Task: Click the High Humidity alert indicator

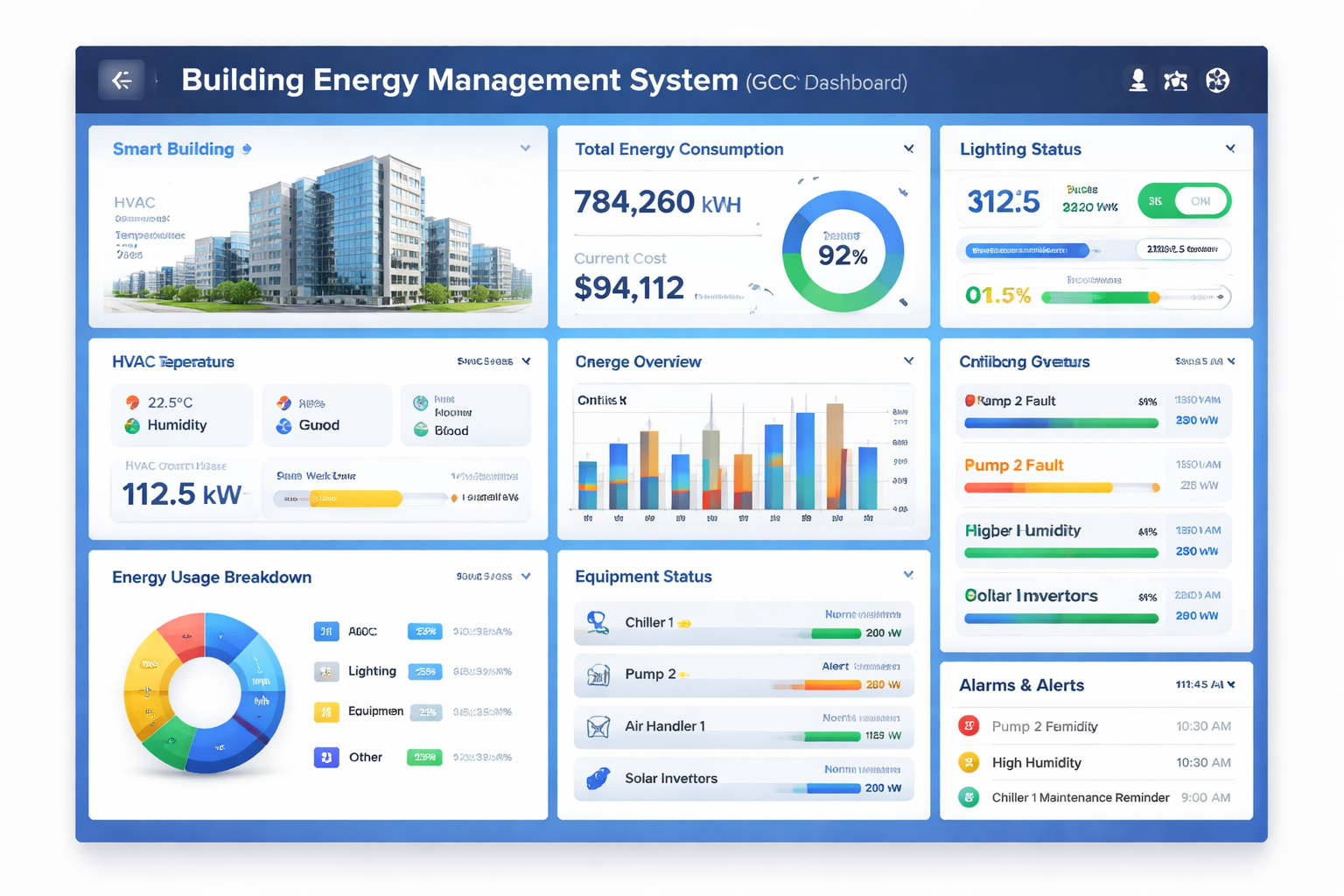Action: point(969,762)
